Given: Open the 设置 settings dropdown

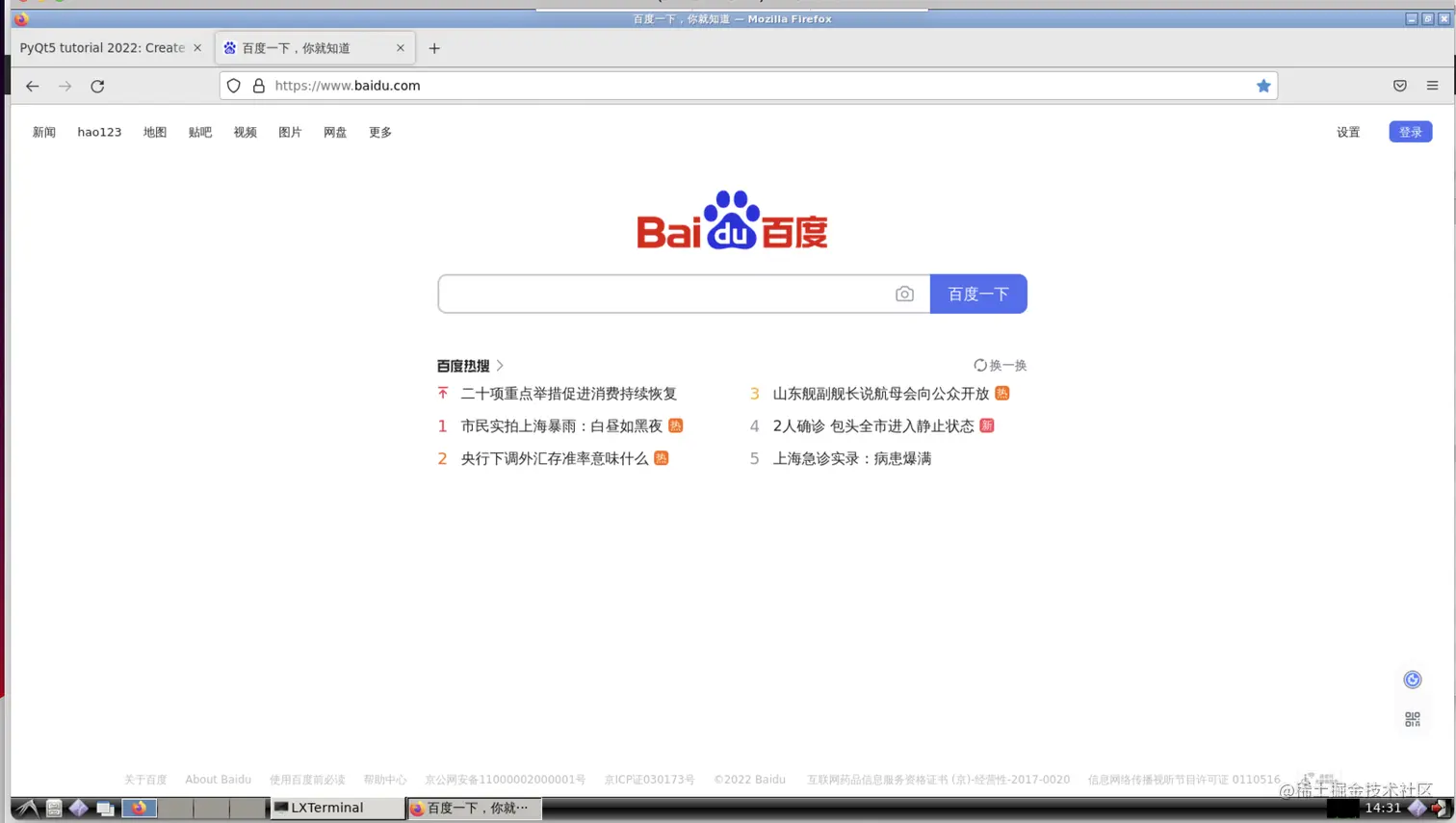Looking at the screenshot, I should [1348, 132].
